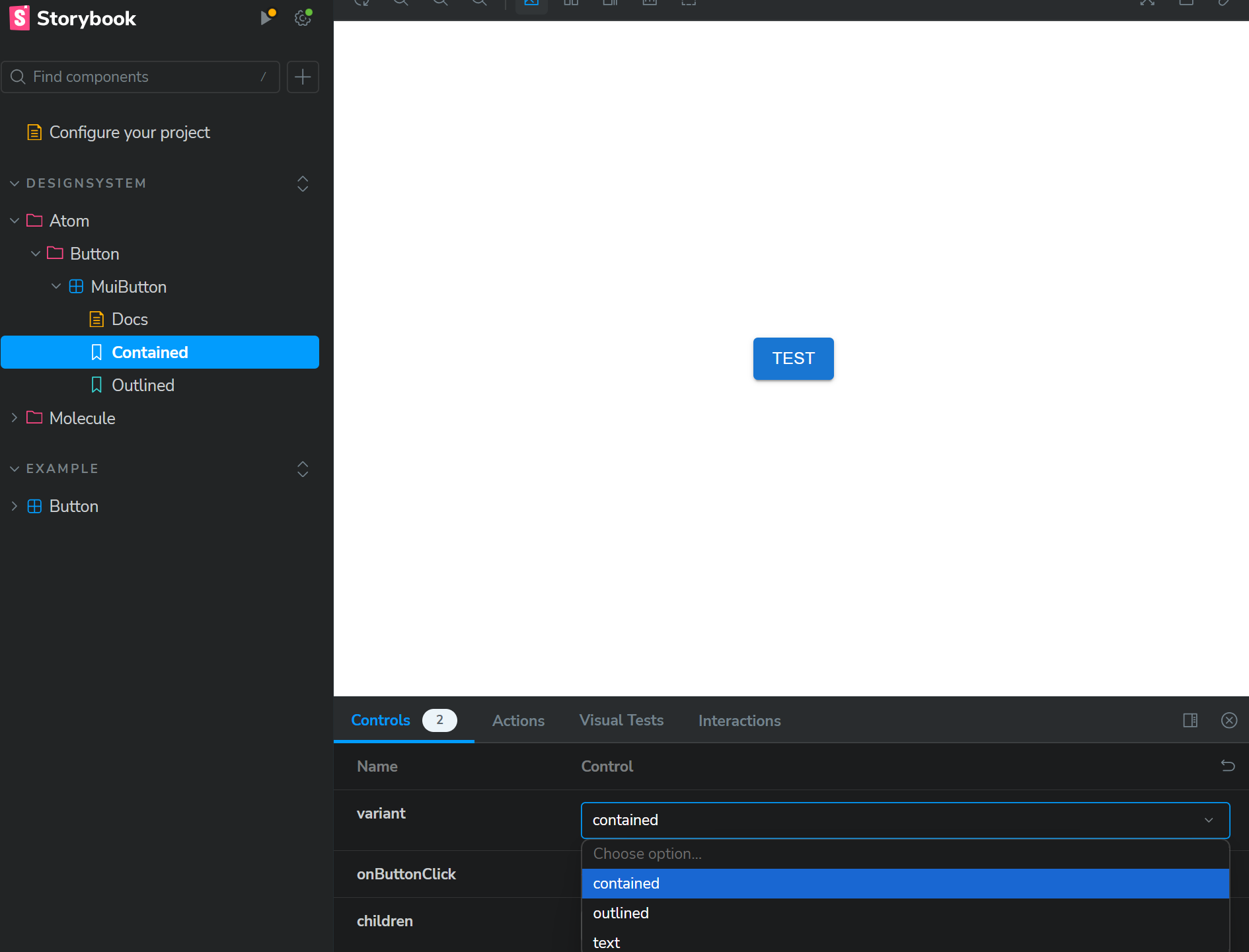Change the addon panel orientation
The height and width of the screenshot is (952, 1249).
point(1190,720)
